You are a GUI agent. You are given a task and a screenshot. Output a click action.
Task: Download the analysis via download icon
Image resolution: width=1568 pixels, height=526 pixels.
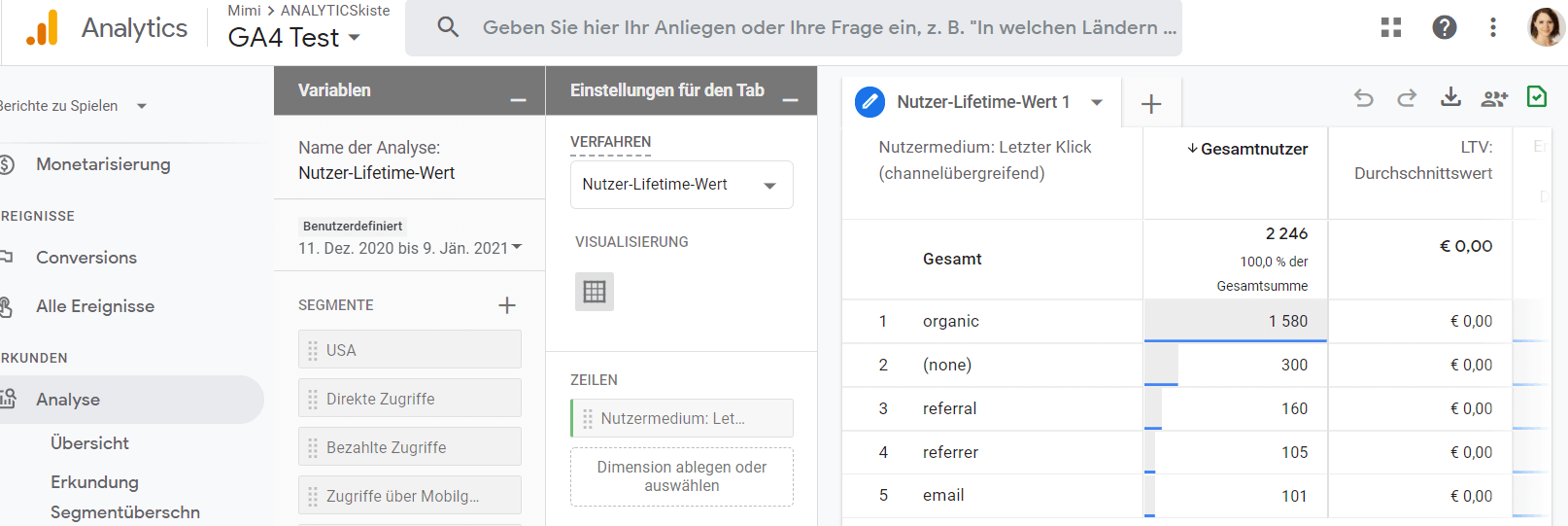point(1450,97)
